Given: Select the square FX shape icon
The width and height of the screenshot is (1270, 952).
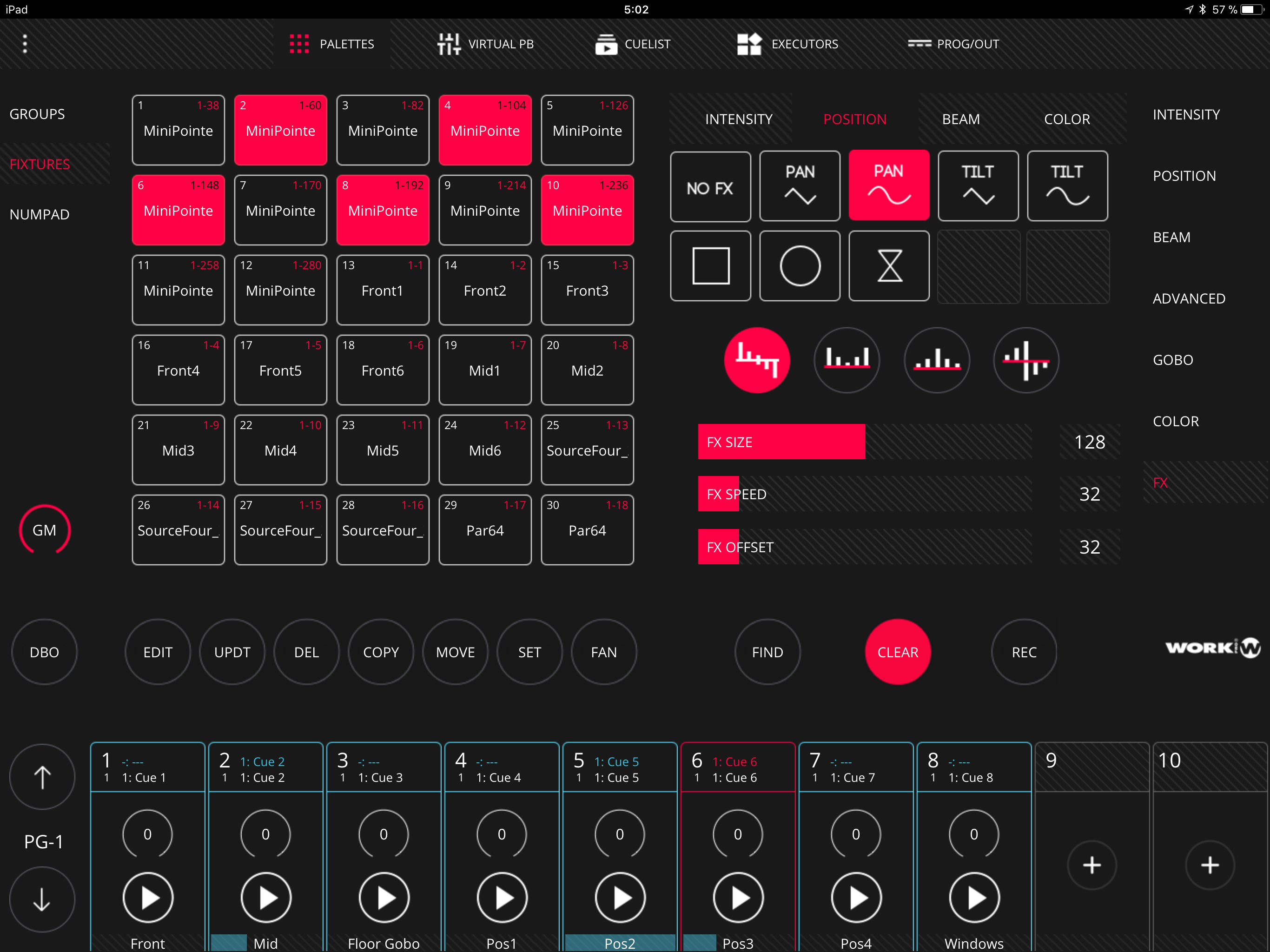Looking at the screenshot, I should 710,266.
